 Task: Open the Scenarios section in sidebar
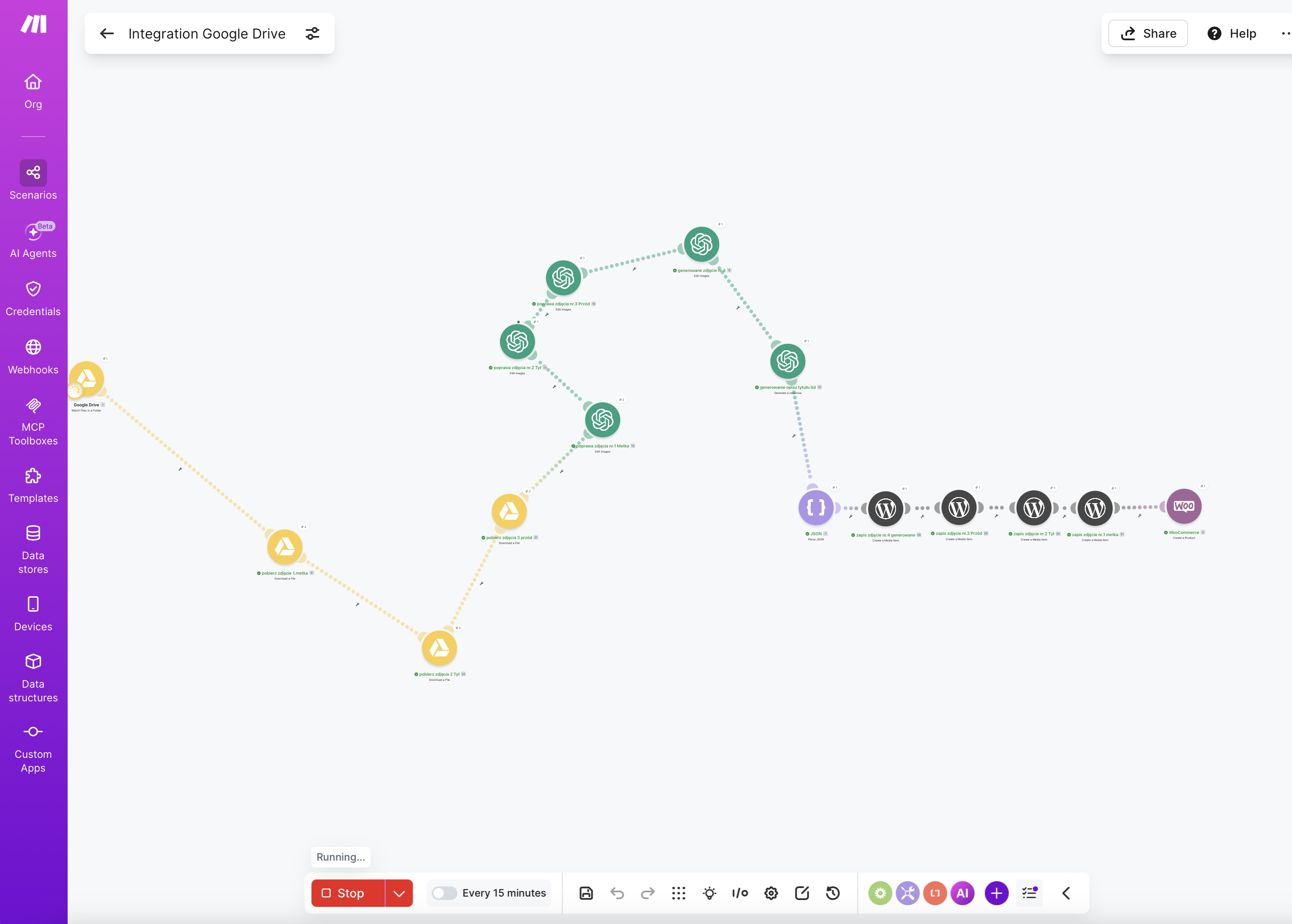click(33, 180)
